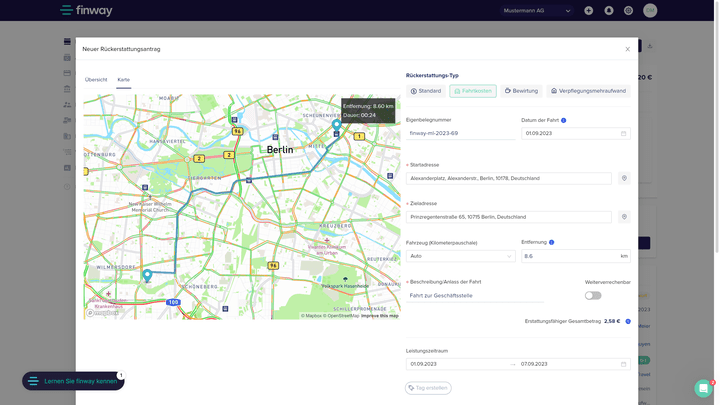Open the Leistungszeitraum date range picker

click(518, 364)
